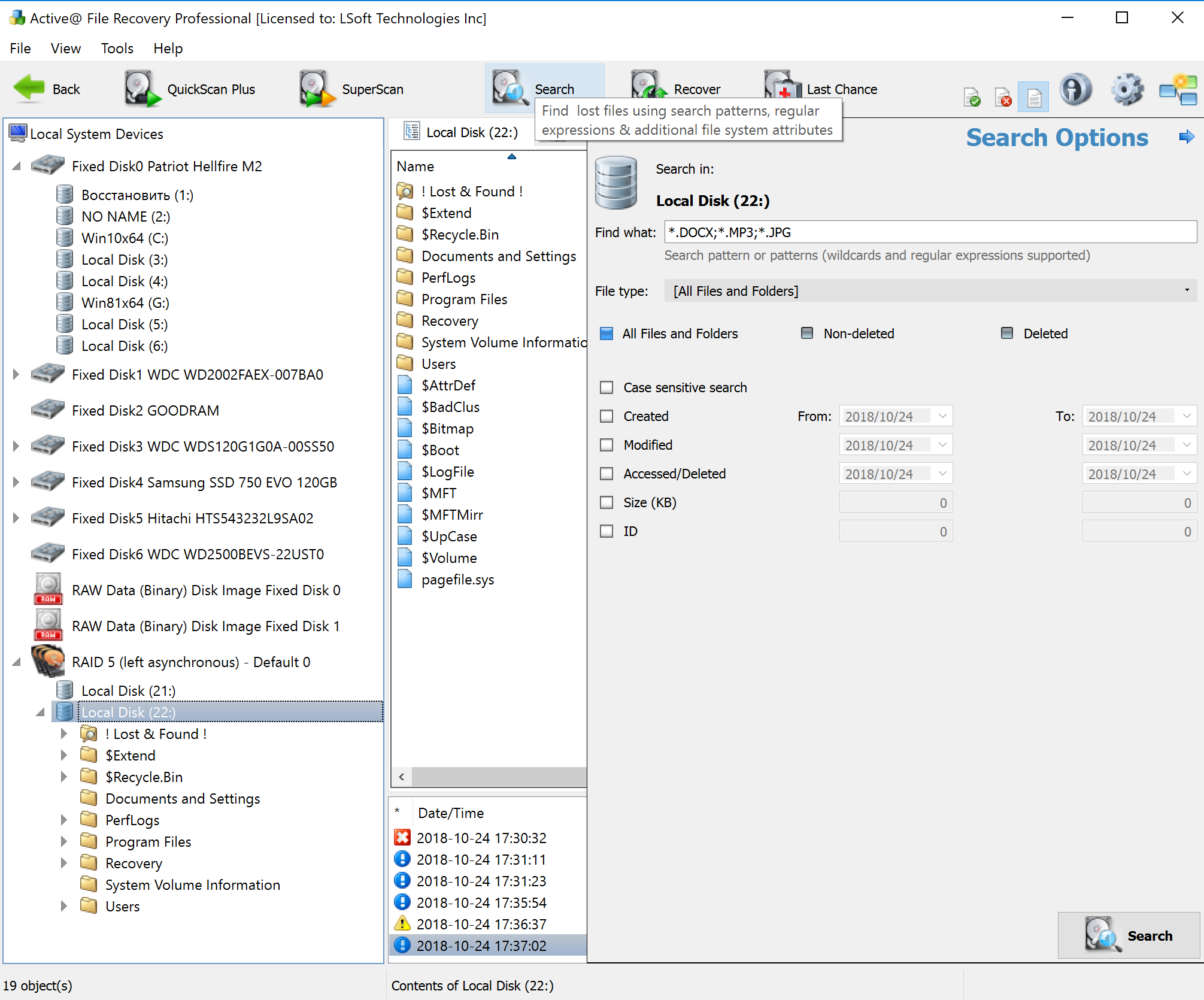The image size is (1204, 1000).
Task: Expand the $Recycle.Bin tree folder
Action: click(x=64, y=777)
